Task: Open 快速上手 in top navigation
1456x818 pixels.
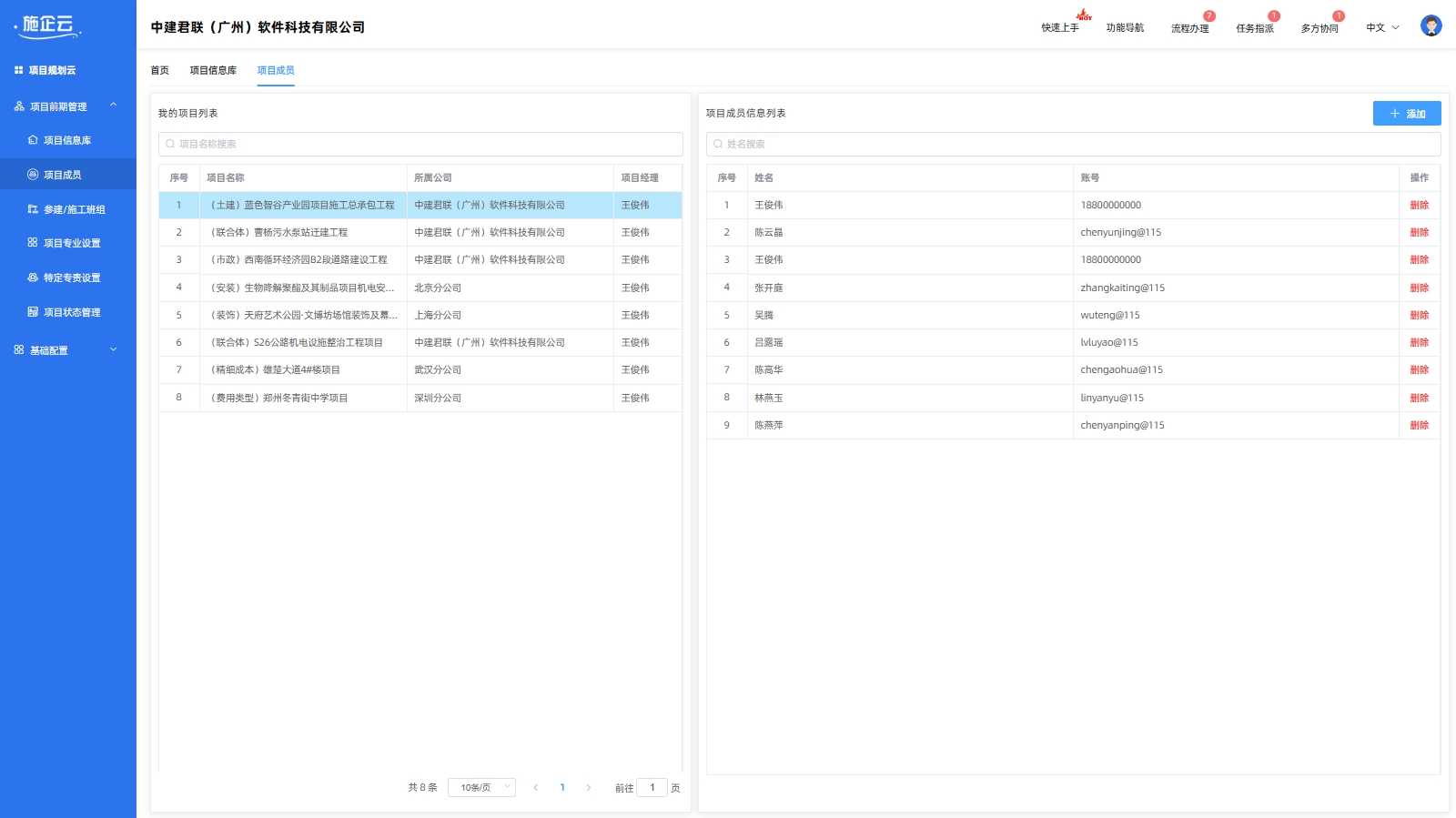Action: [1060, 28]
